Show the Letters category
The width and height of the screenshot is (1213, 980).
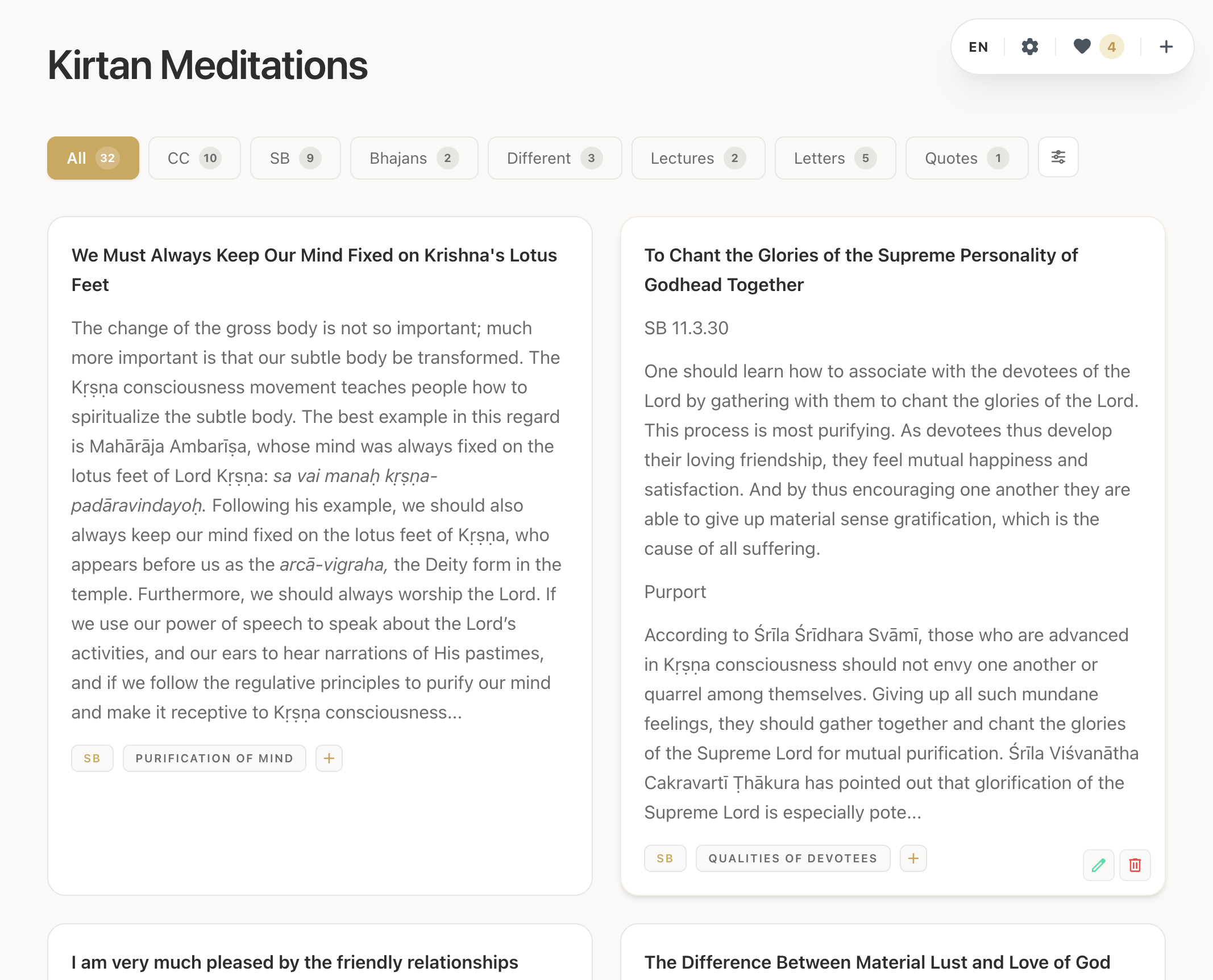pos(834,158)
